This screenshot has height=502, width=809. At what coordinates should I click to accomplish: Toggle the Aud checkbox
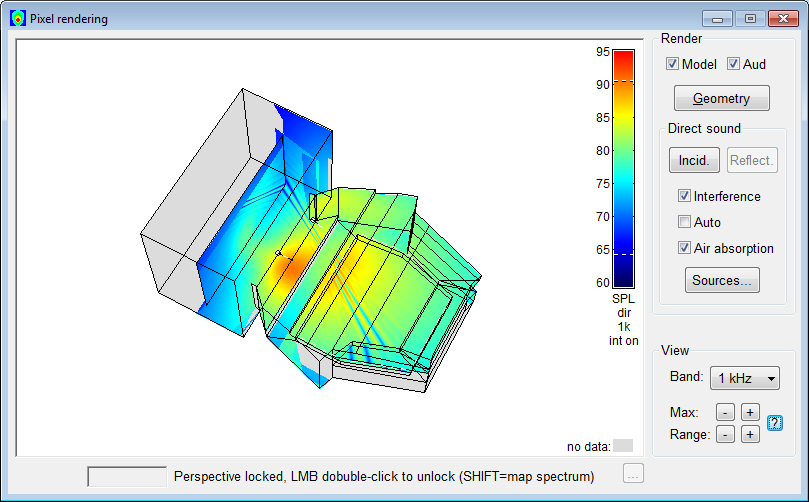(734, 64)
